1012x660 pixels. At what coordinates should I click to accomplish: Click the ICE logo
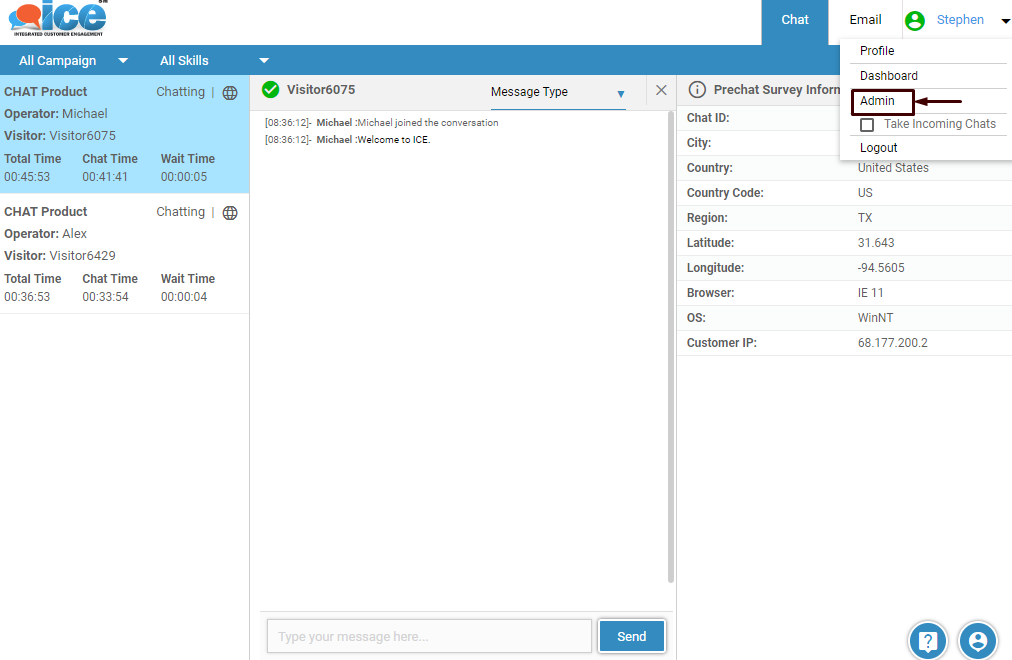pyautogui.click(x=57, y=20)
